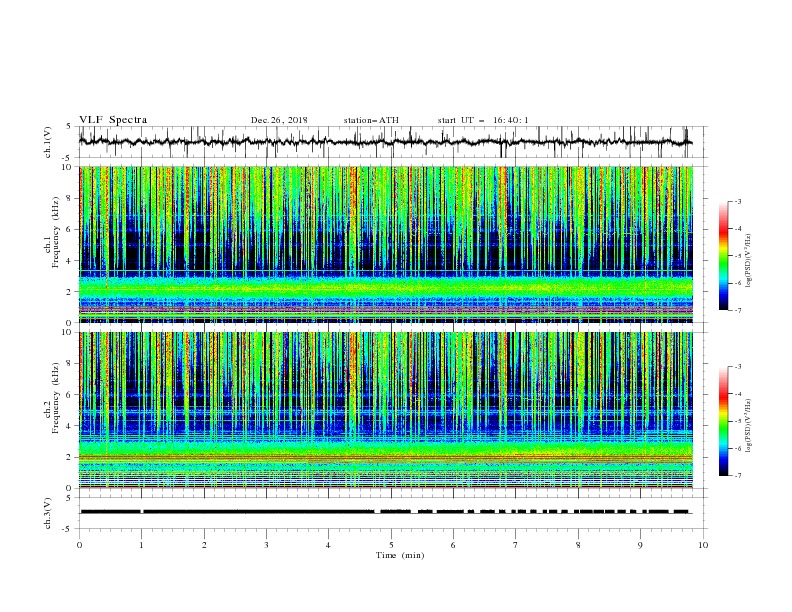Click the lower PSD color scale bar
Screen dimensions: 792x612
tap(723, 421)
